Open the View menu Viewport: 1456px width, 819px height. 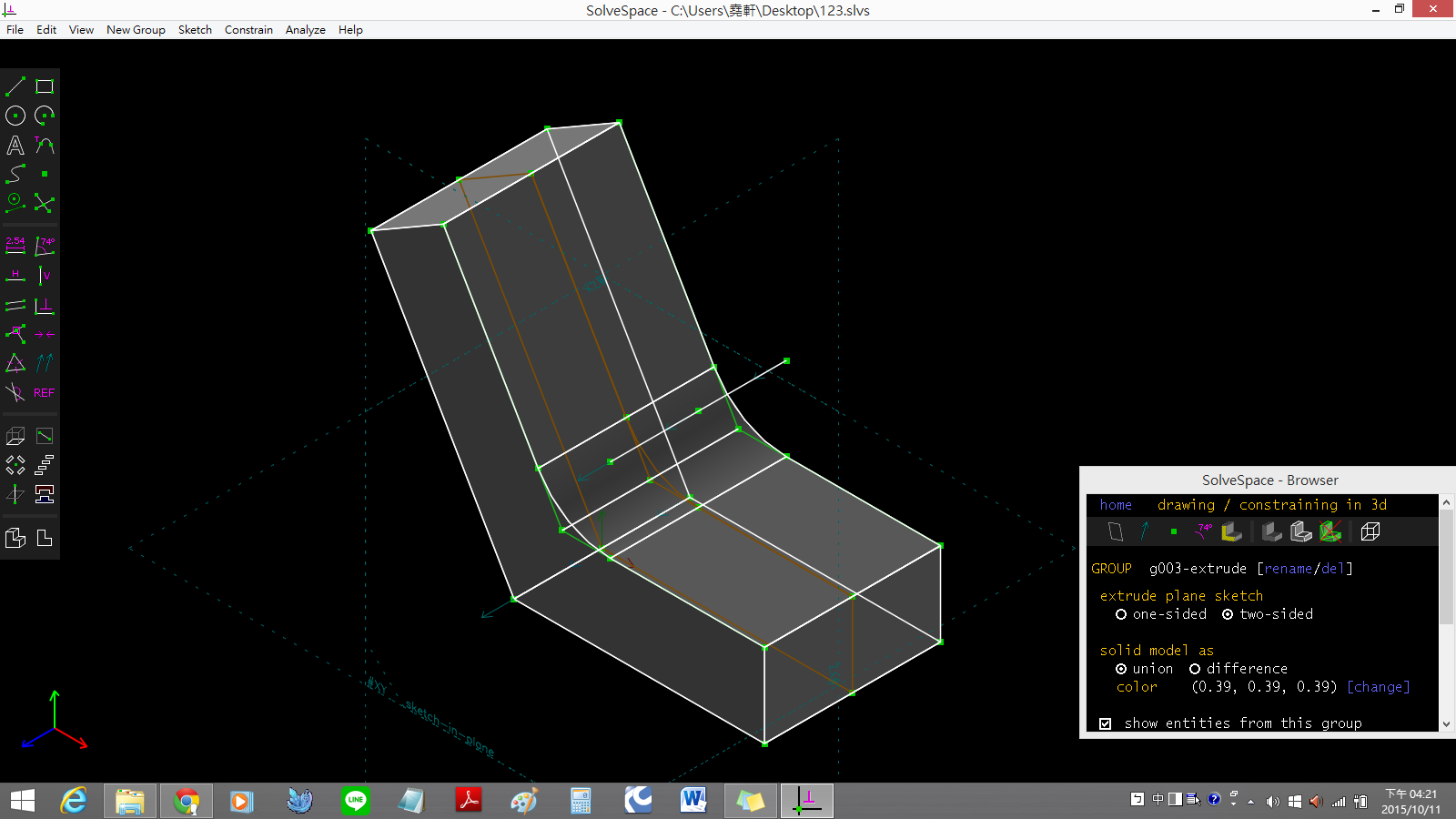[x=81, y=29]
